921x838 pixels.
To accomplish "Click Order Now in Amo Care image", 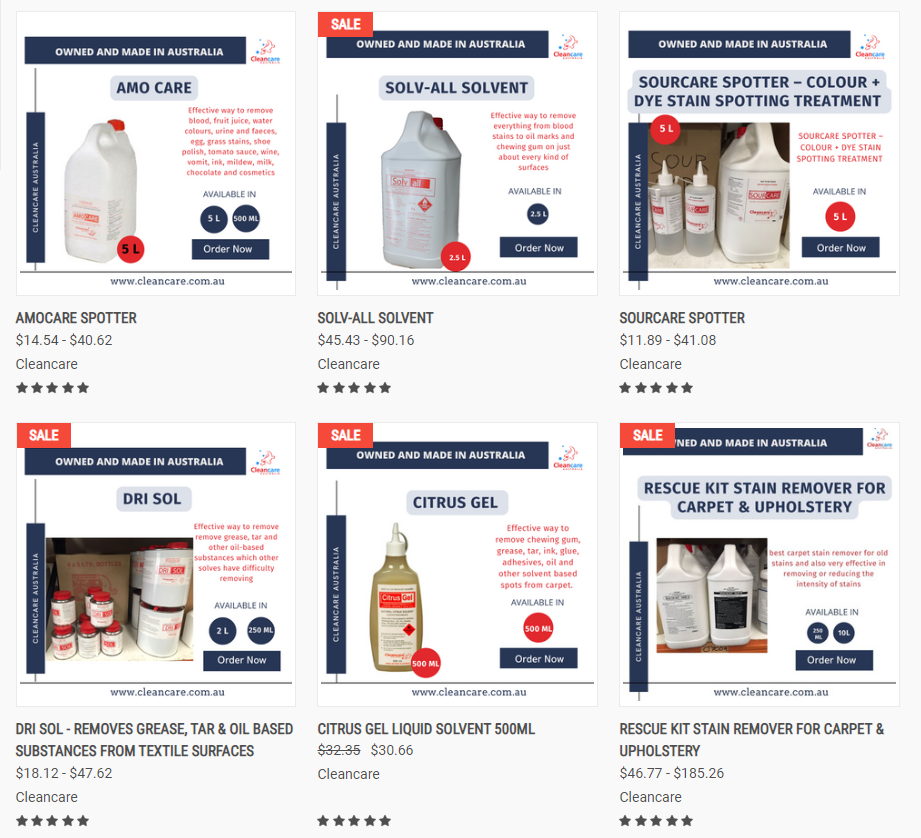I will [230, 249].
